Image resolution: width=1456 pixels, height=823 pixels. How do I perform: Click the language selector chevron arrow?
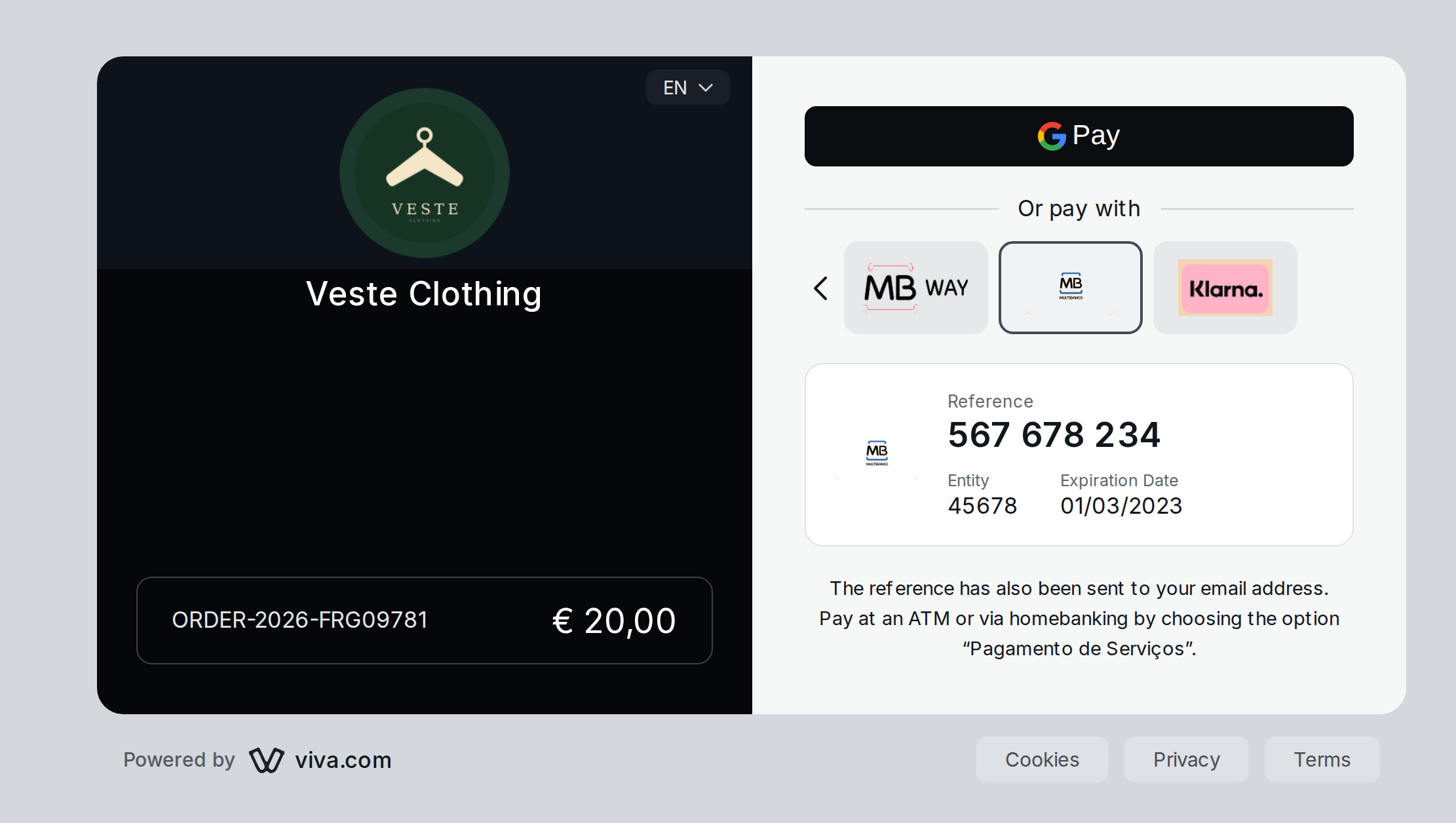706,88
